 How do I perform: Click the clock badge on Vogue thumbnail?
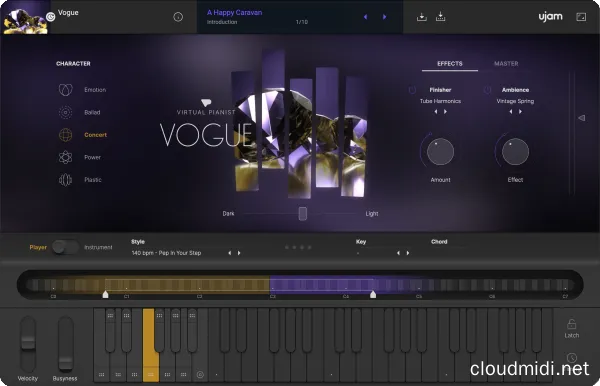coord(51,16)
